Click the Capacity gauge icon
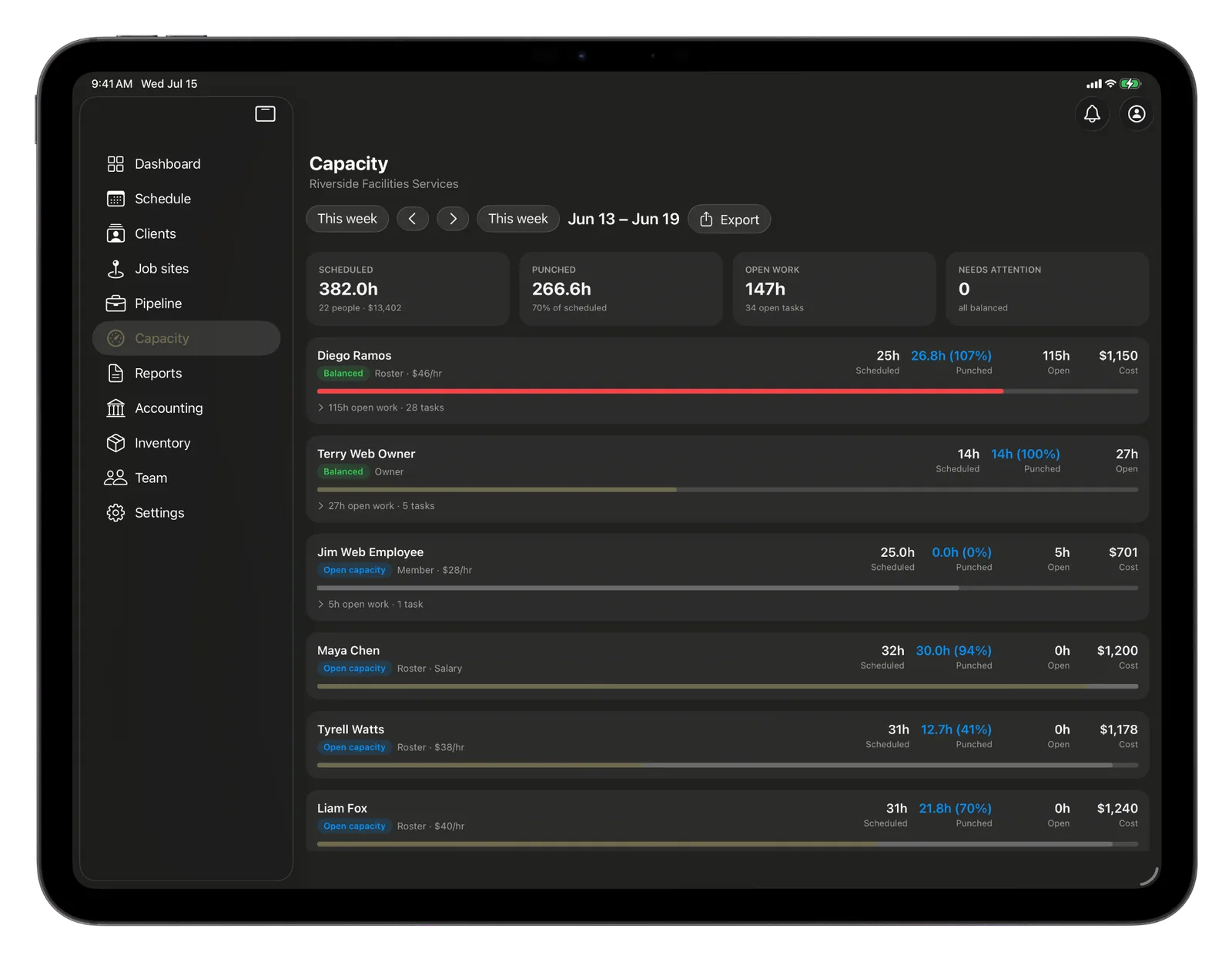This screenshot has width=1232, height=959. click(115, 338)
